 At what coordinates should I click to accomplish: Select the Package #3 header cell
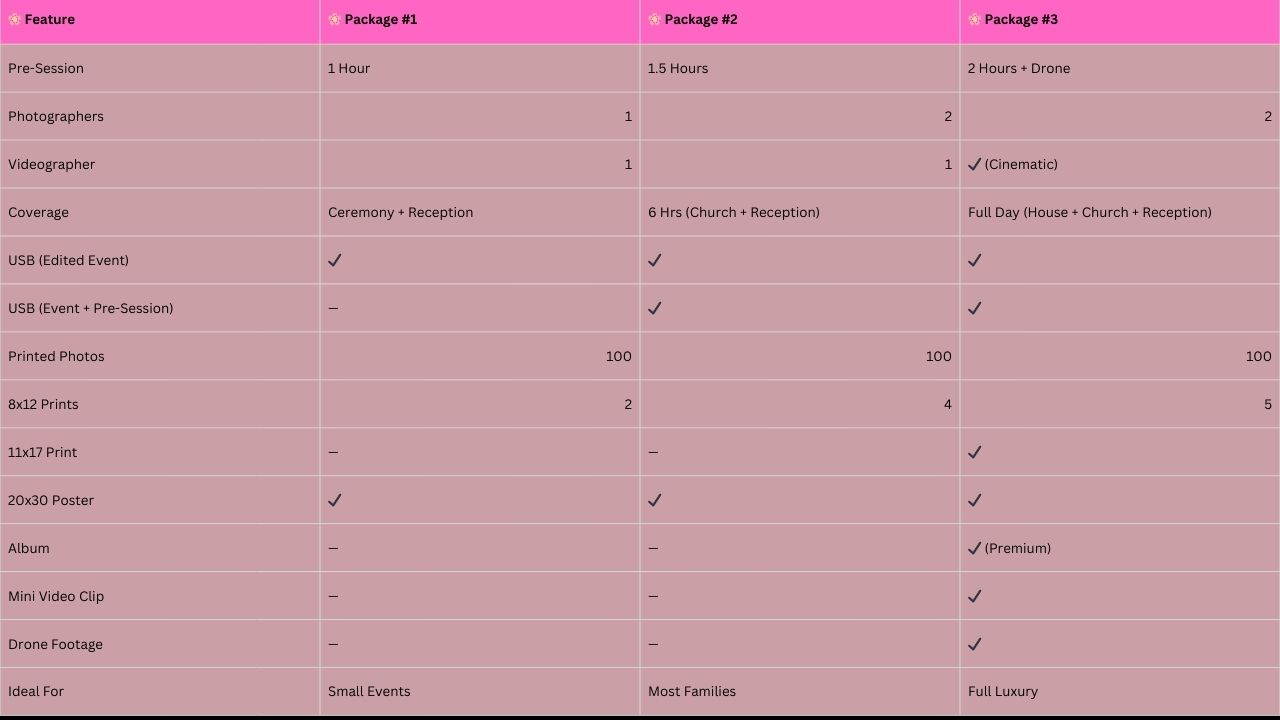[1120, 21]
